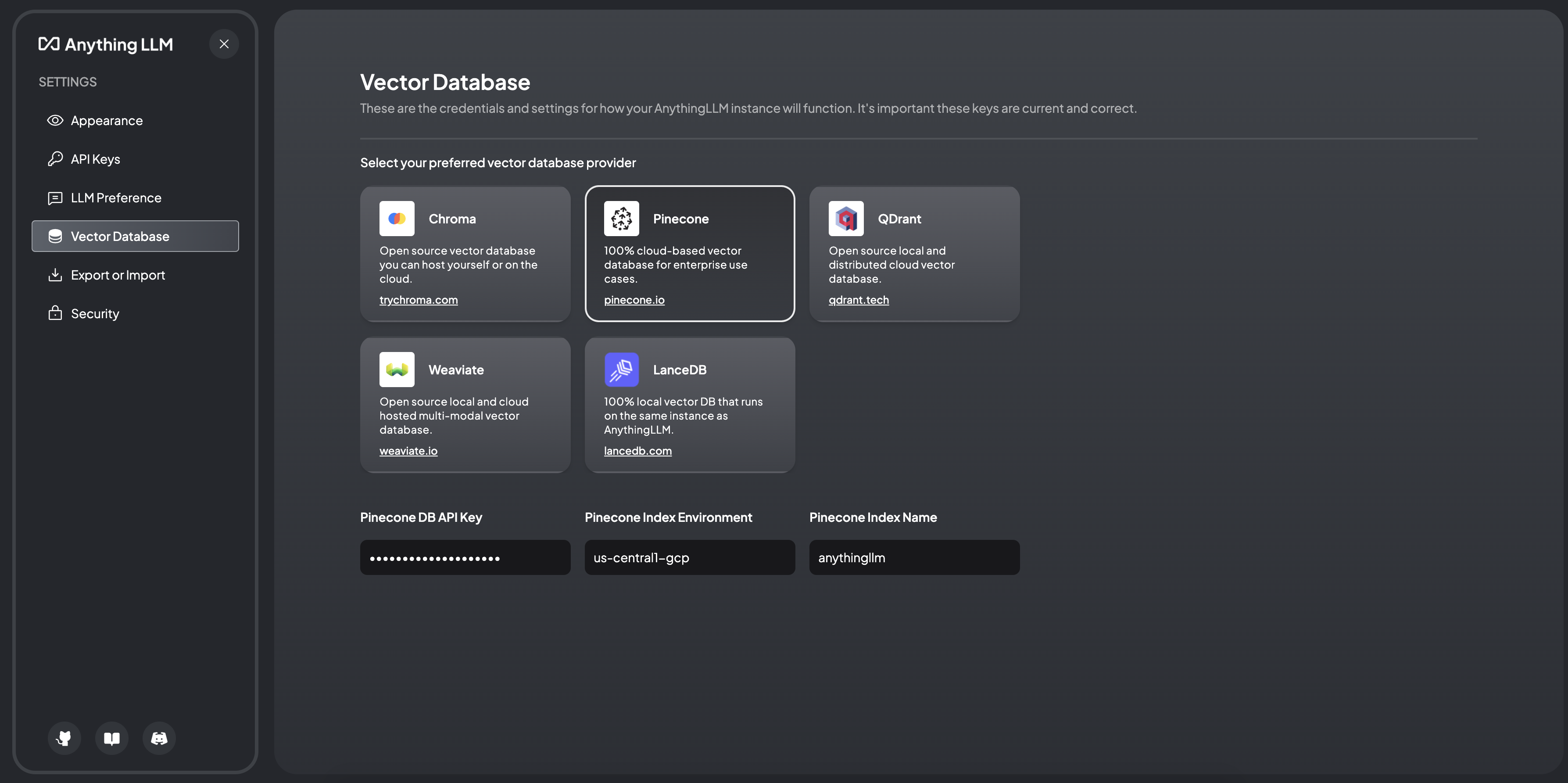This screenshot has height=783, width=1568.
Task: Click LanceDB's '100% local vector DB' description
Action: click(x=683, y=416)
